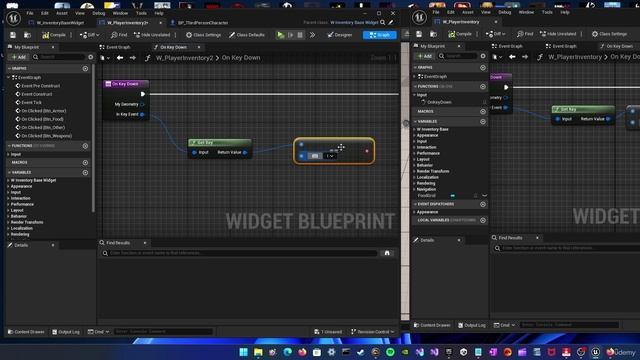Add new variable via VARIABLES plus icon, left
Viewport: 640px width, 360px height.
85,173
